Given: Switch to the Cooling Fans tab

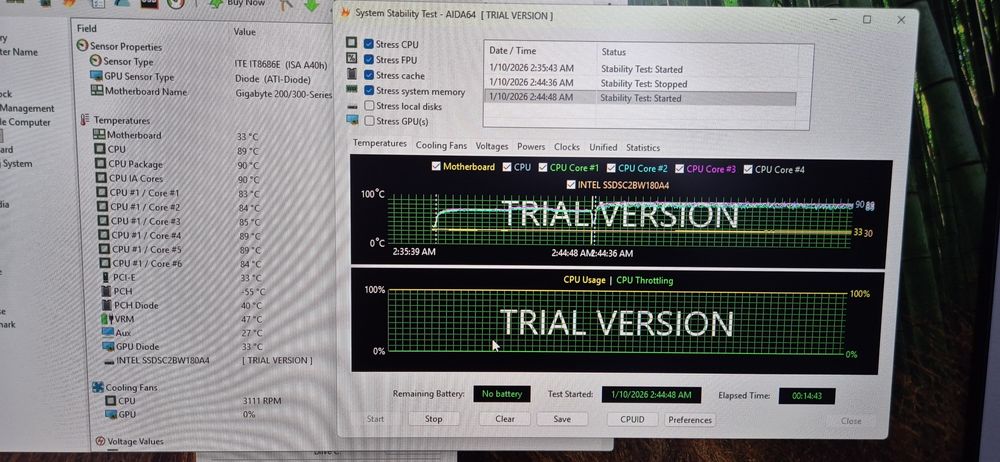Looking at the screenshot, I should click(441, 145).
